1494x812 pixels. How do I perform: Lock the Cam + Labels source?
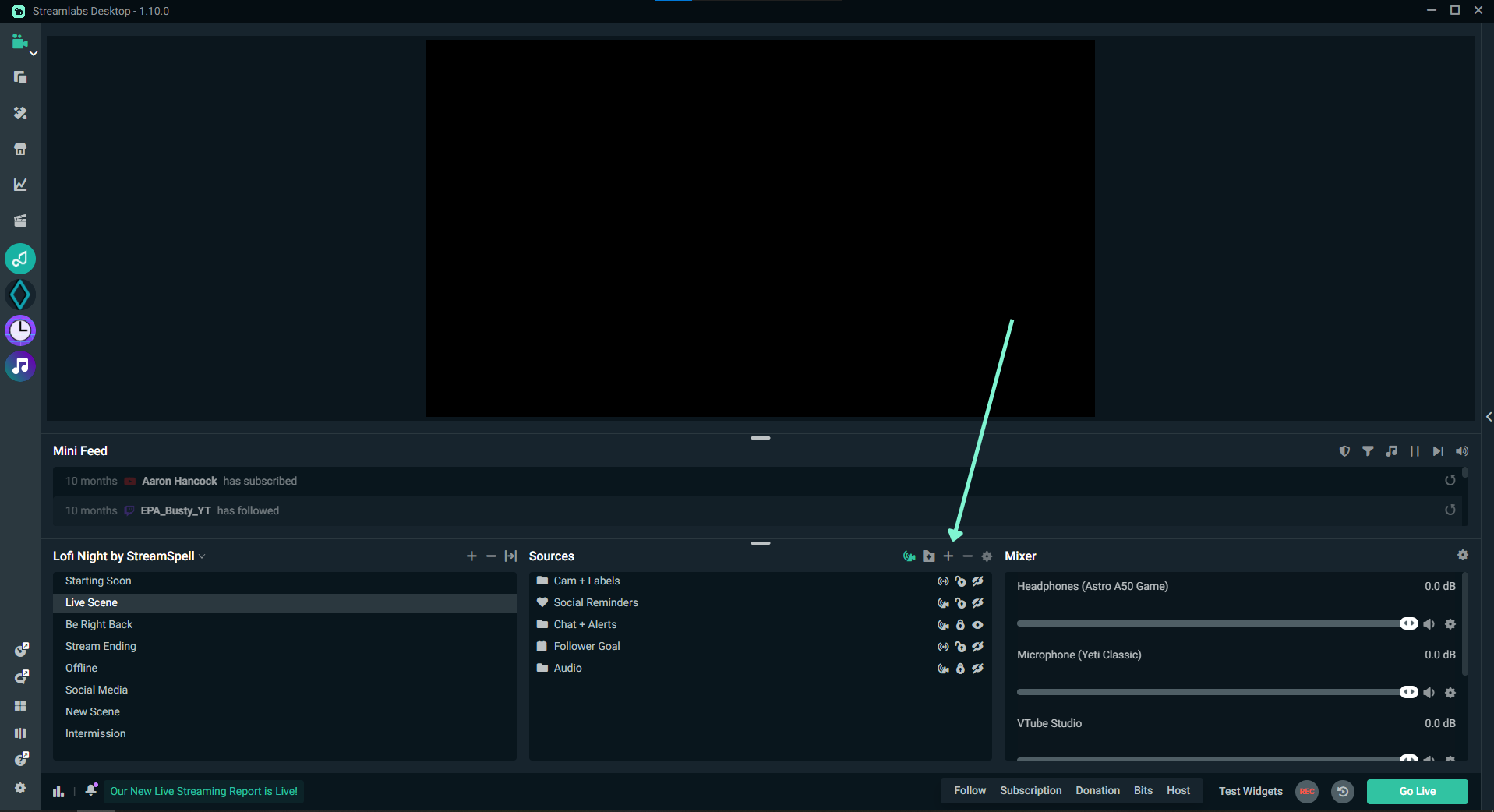(960, 581)
